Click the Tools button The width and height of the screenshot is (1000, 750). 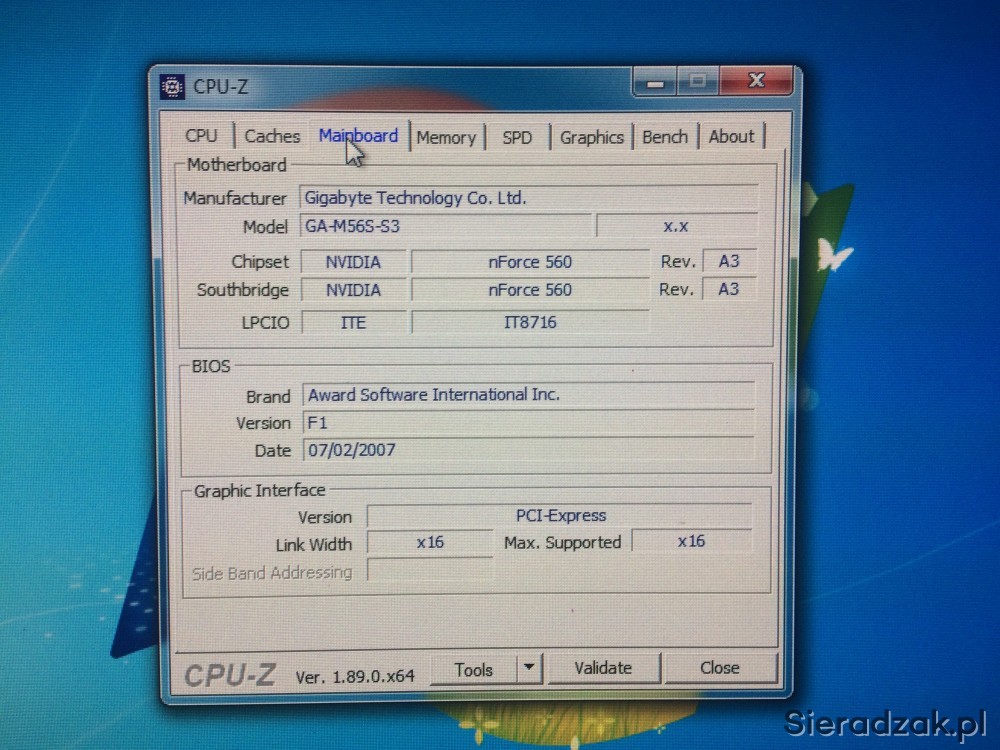[474, 670]
